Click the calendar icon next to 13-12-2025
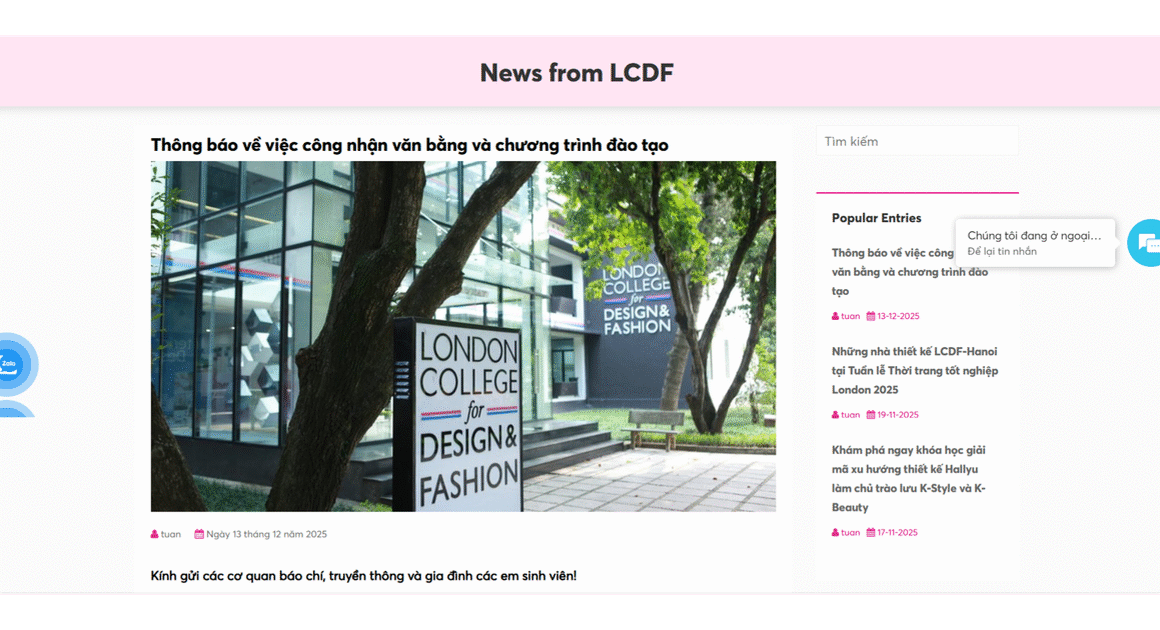This screenshot has height=630, width=1160. pos(871,316)
